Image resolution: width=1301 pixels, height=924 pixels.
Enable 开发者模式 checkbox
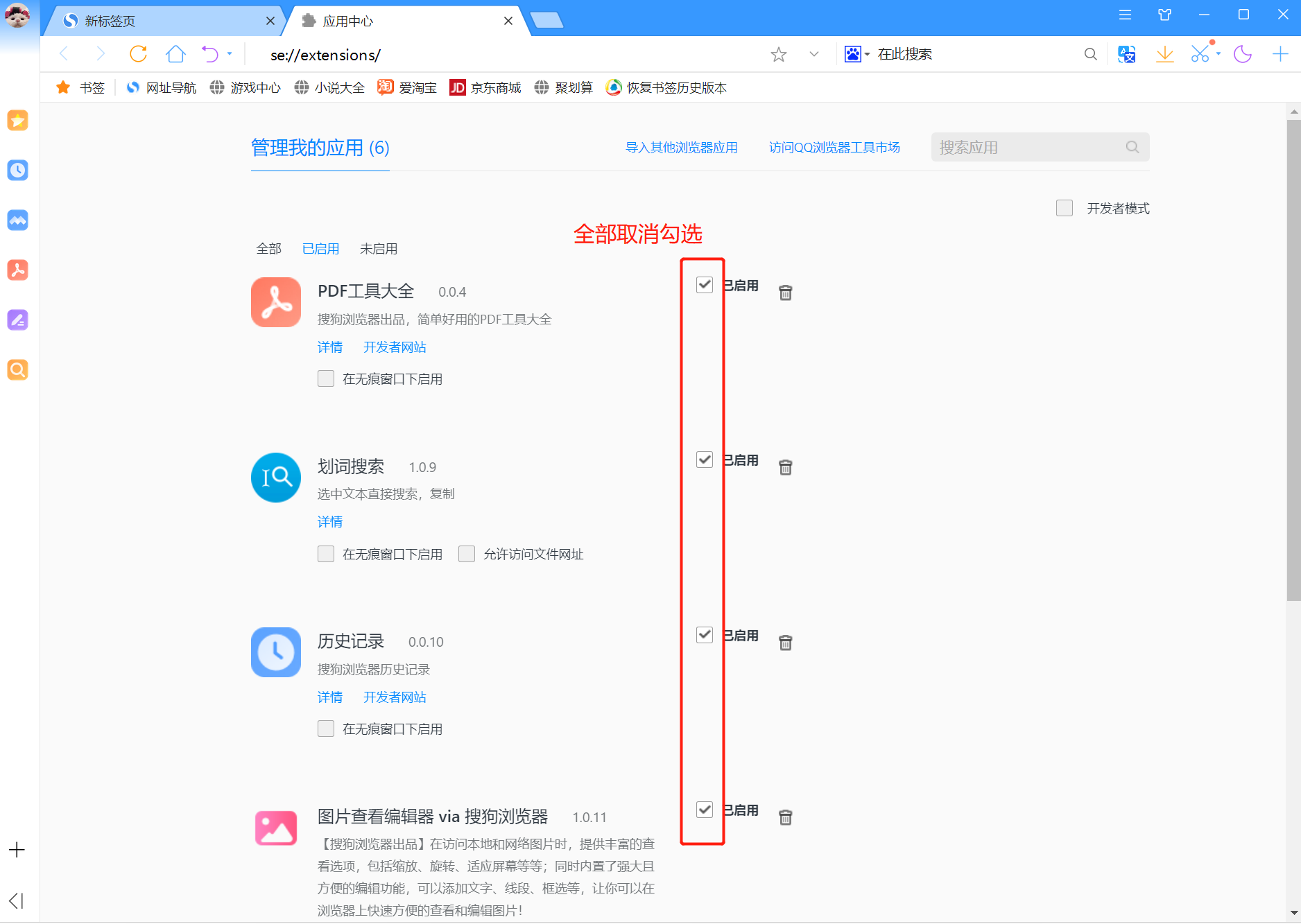pos(1065,208)
